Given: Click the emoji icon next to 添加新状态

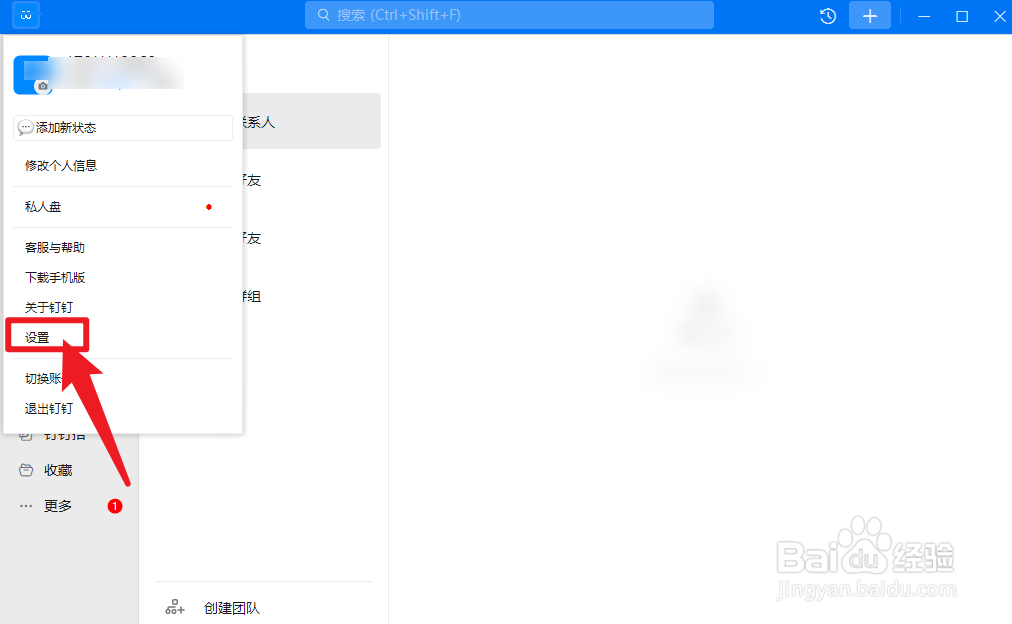Looking at the screenshot, I should tap(25, 128).
